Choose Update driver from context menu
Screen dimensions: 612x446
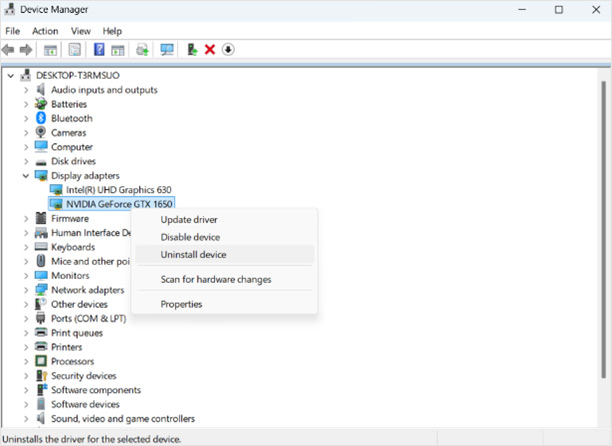pos(224,220)
